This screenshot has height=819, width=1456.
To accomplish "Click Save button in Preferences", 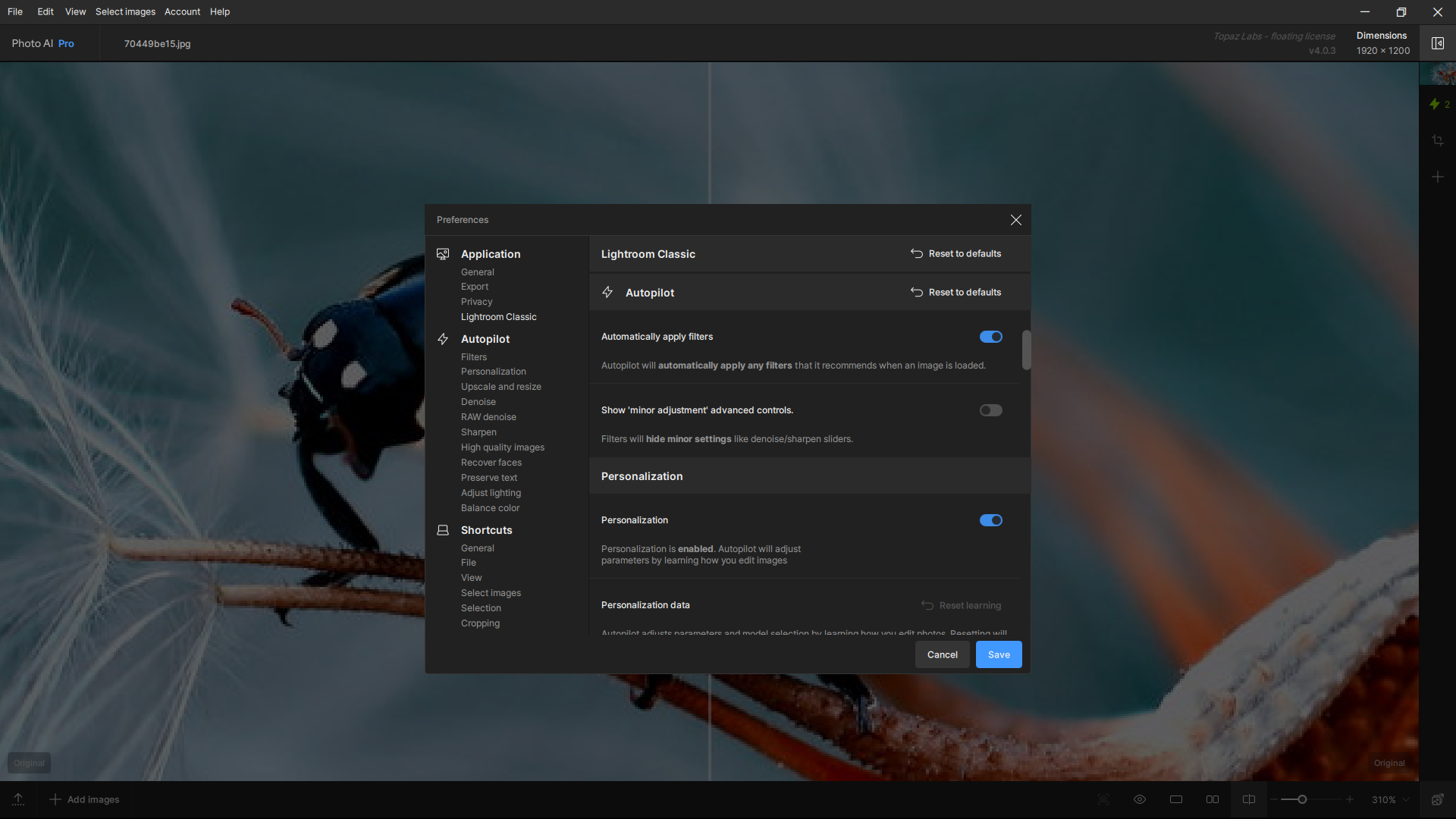I will click(x=999, y=654).
